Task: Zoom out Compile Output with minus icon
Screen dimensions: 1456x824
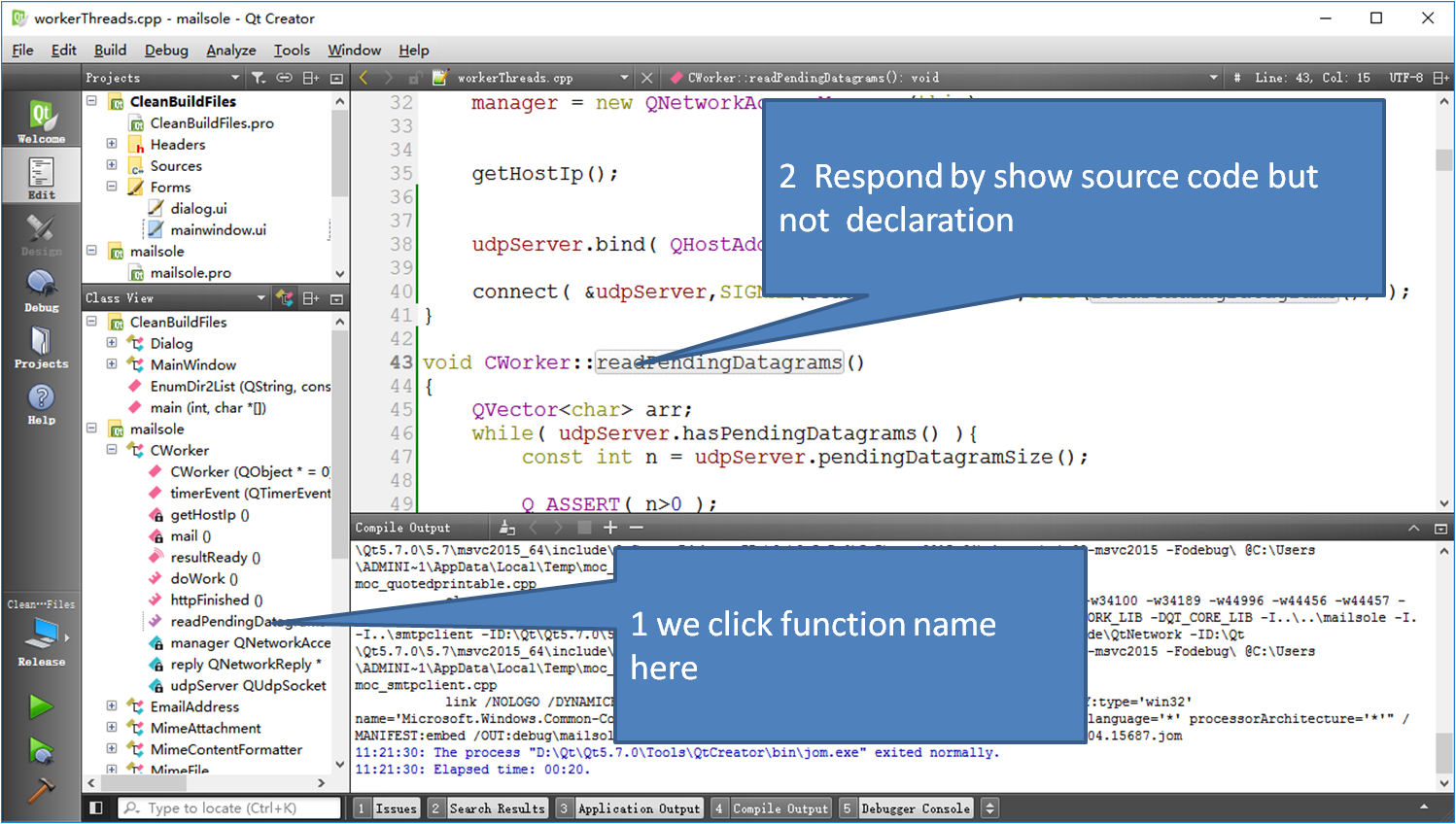Action: pyautogui.click(x=636, y=528)
